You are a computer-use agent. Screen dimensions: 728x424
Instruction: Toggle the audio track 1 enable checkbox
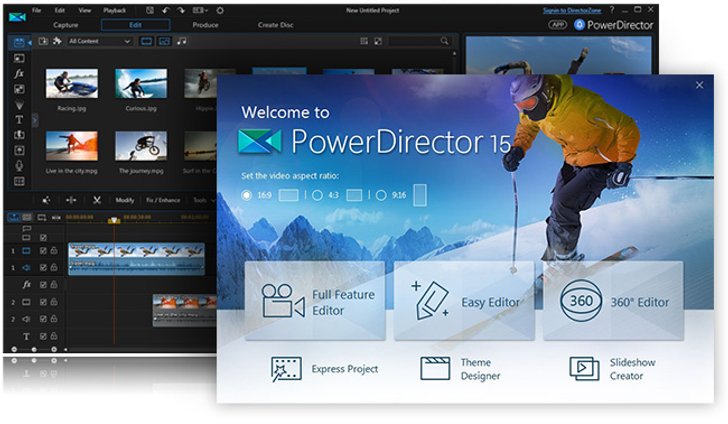(43, 267)
